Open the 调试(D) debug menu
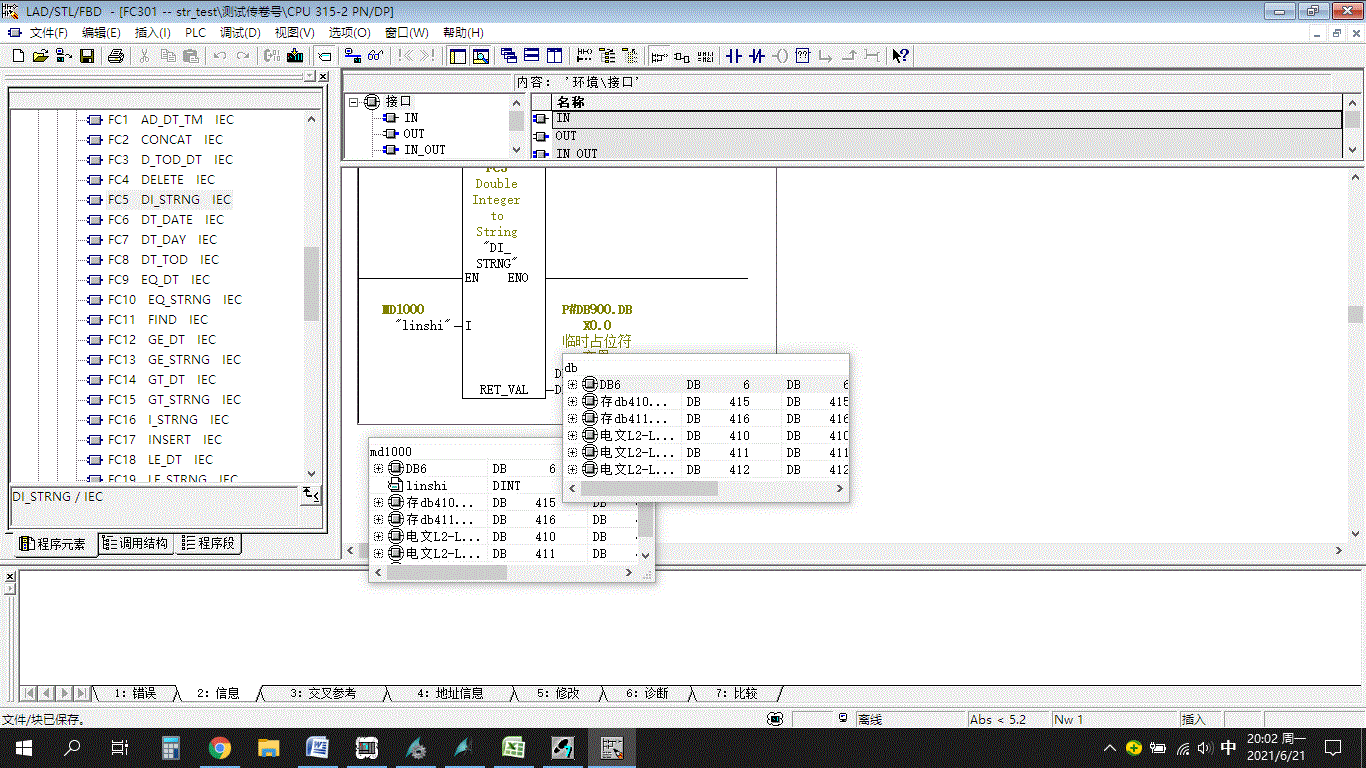 tap(240, 33)
